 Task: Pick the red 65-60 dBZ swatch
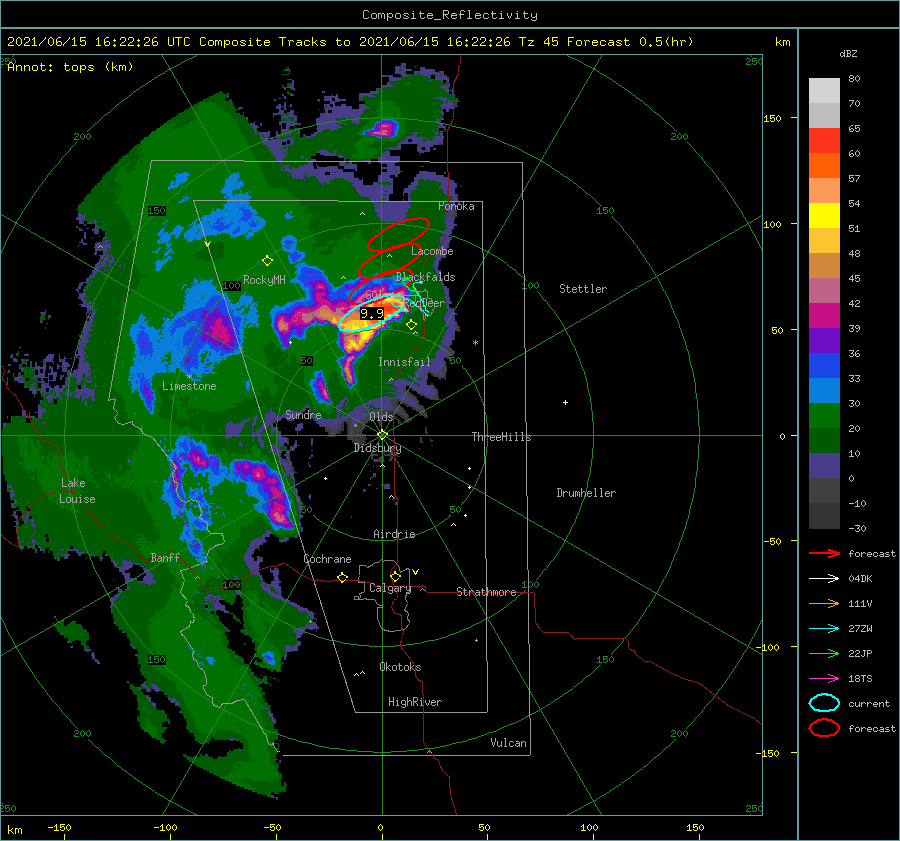(824, 141)
